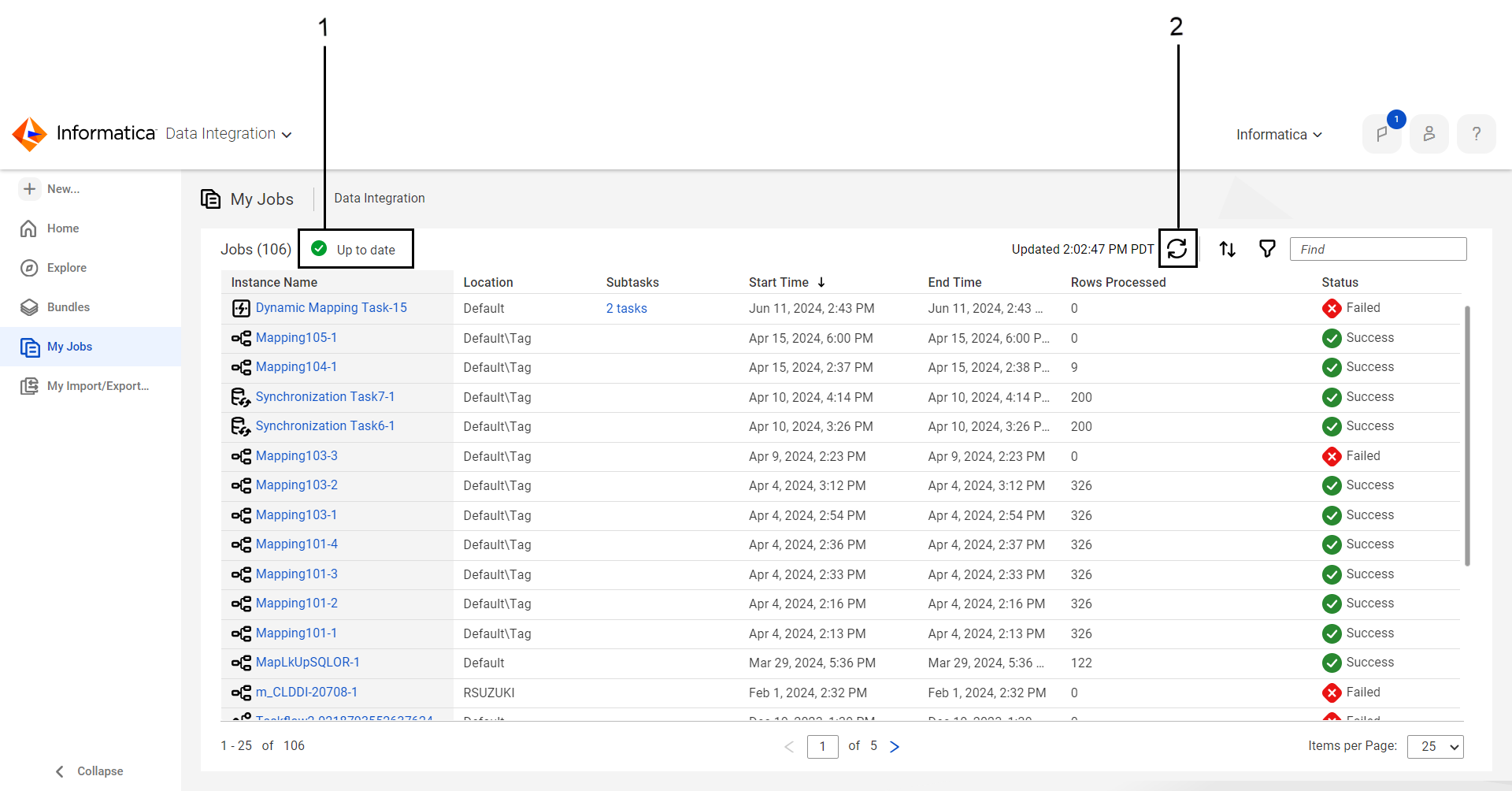
Task: Go to Home in the sidebar
Action: coord(63,228)
